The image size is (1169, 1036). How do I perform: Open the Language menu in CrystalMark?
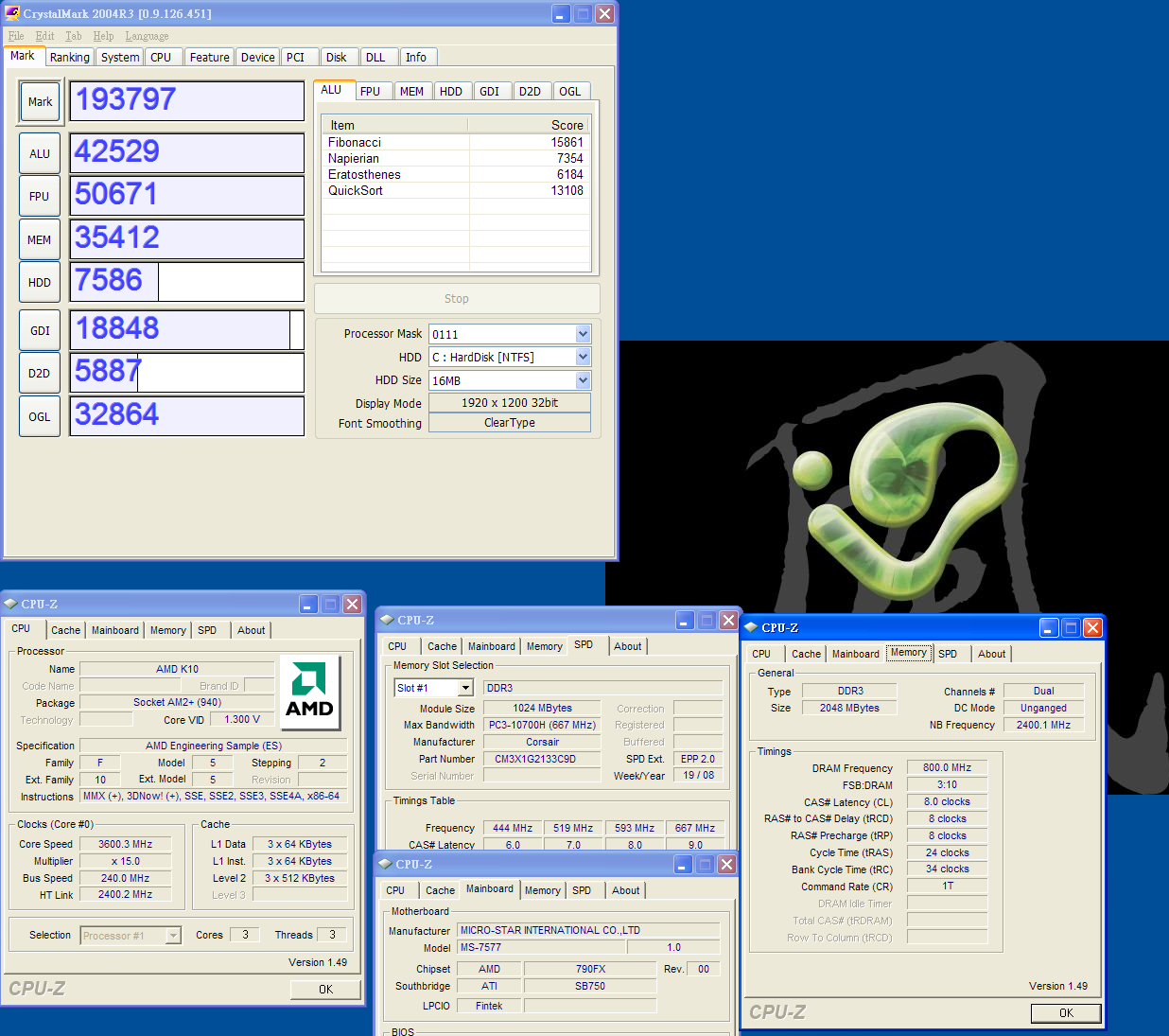[x=147, y=36]
